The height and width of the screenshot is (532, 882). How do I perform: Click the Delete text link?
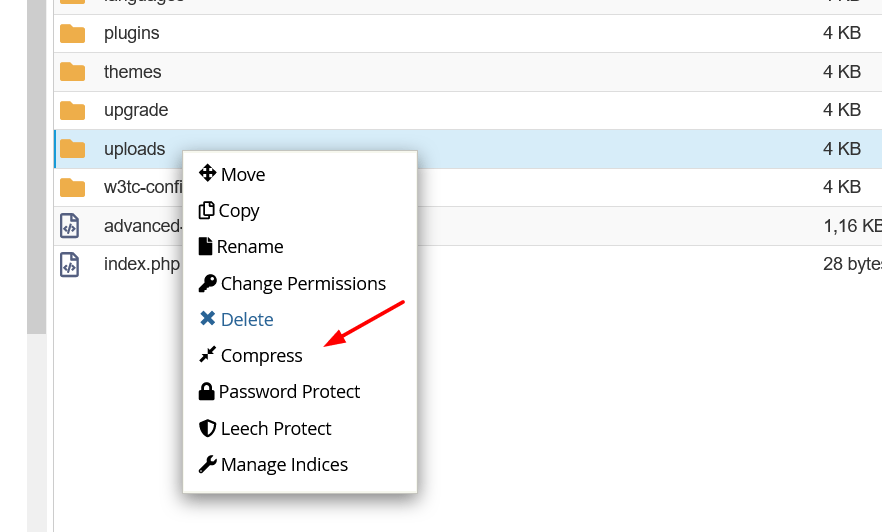click(x=247, y=319)
